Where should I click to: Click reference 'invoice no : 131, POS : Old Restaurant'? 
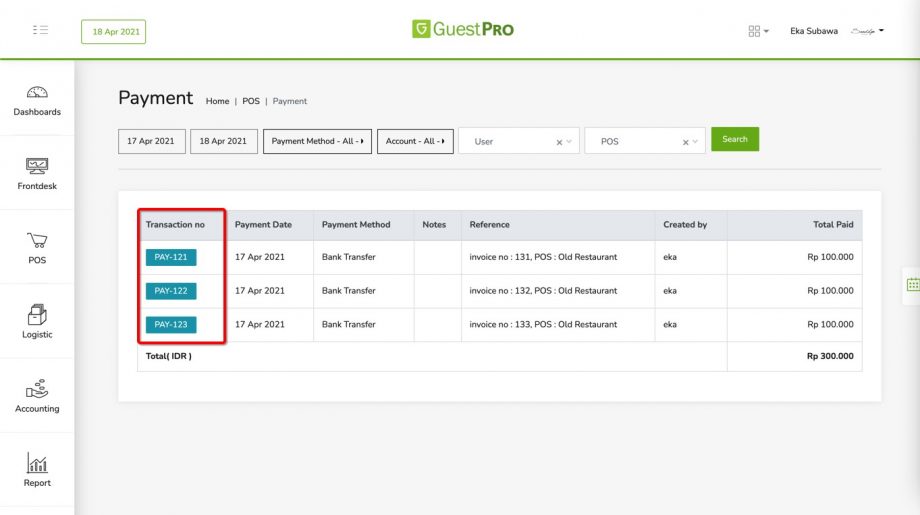543,257
